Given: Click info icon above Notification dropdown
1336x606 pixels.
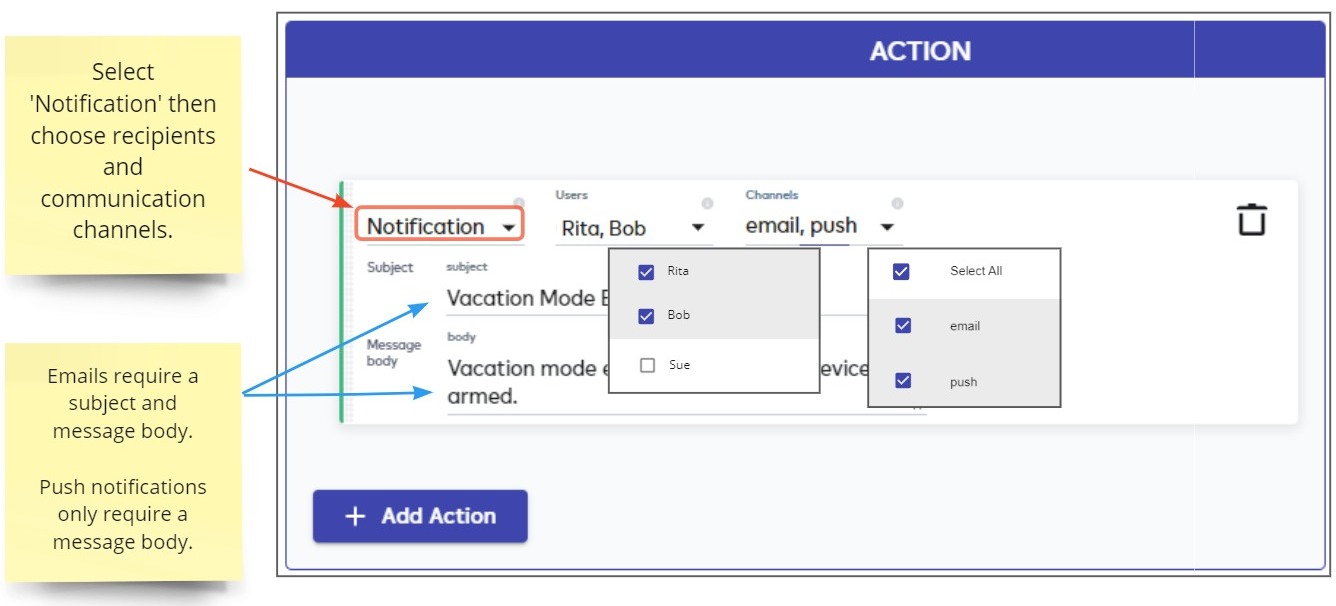Looking at the screenshot, I should [x=518, y=203].
